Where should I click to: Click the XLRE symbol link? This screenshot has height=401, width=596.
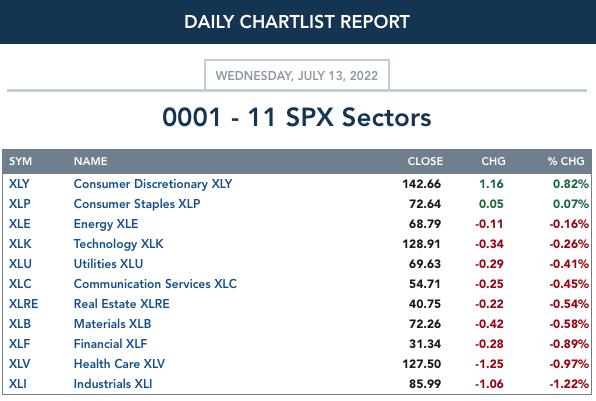point(24,304)
